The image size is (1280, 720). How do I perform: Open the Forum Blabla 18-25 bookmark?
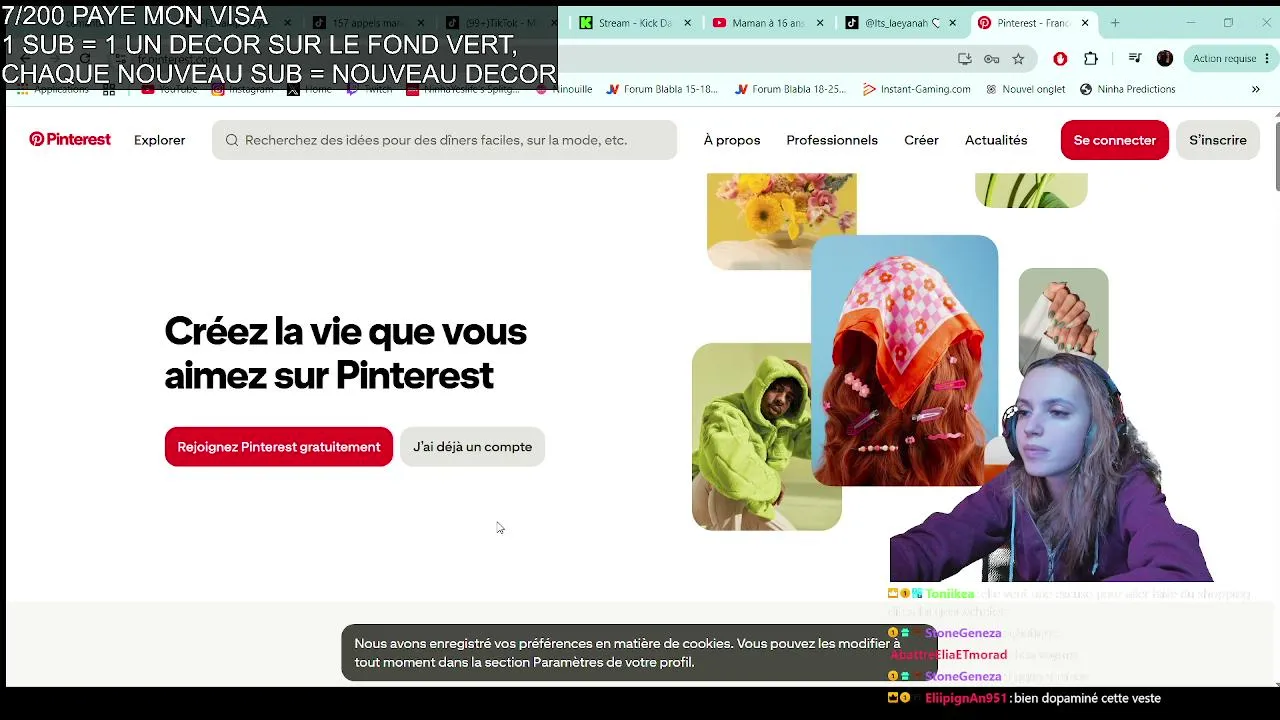coord(790,89)
